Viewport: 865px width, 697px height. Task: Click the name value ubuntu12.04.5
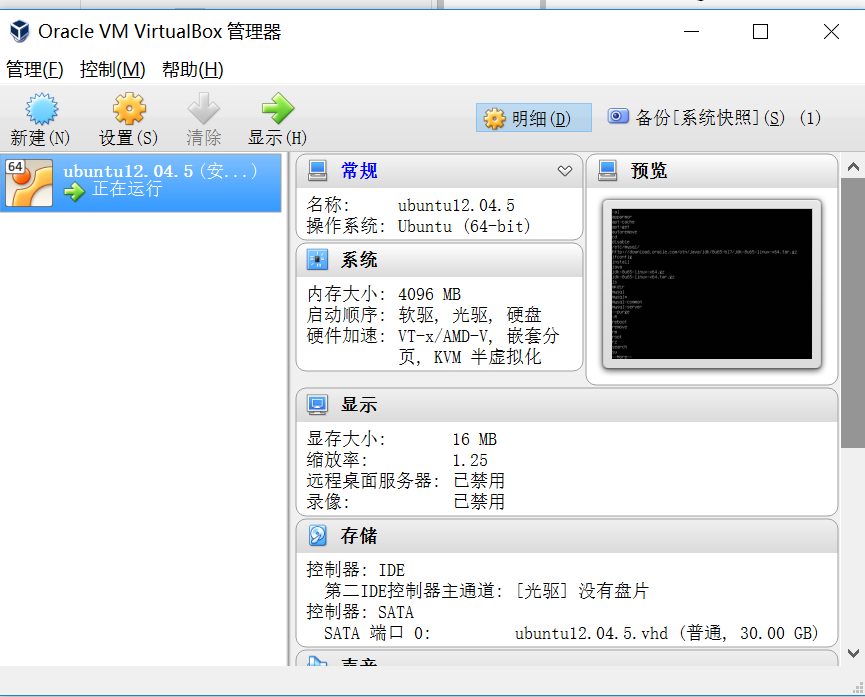tap(456, 205)
